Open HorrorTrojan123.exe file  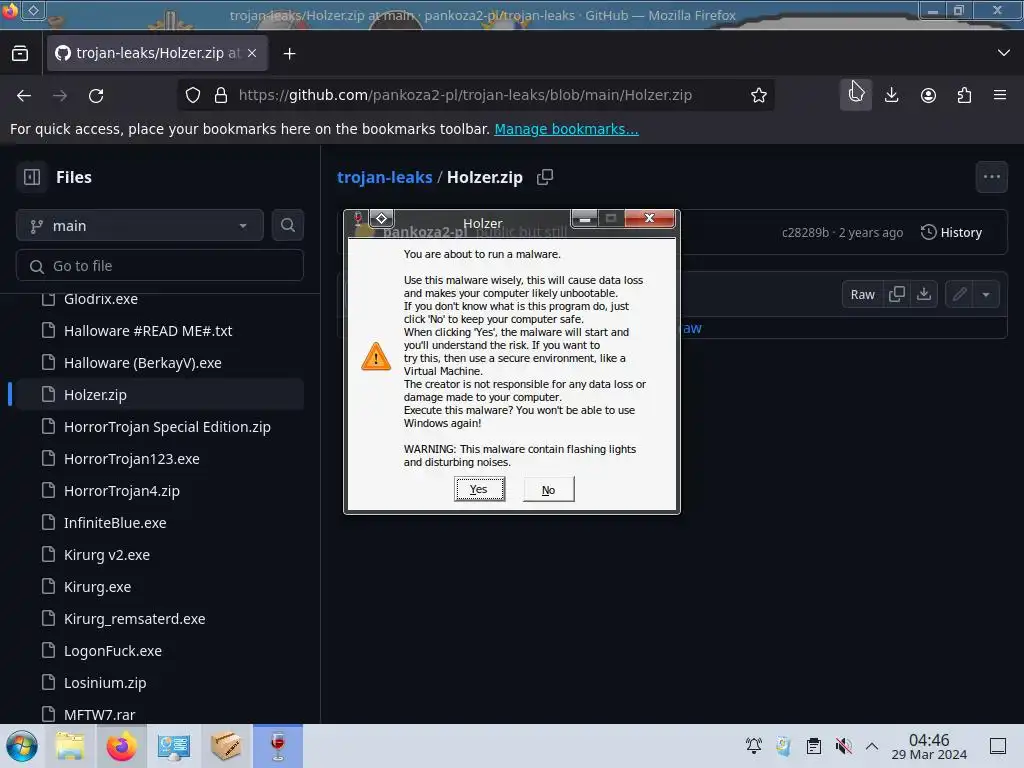pyautogui.click(x=131, y=458)
